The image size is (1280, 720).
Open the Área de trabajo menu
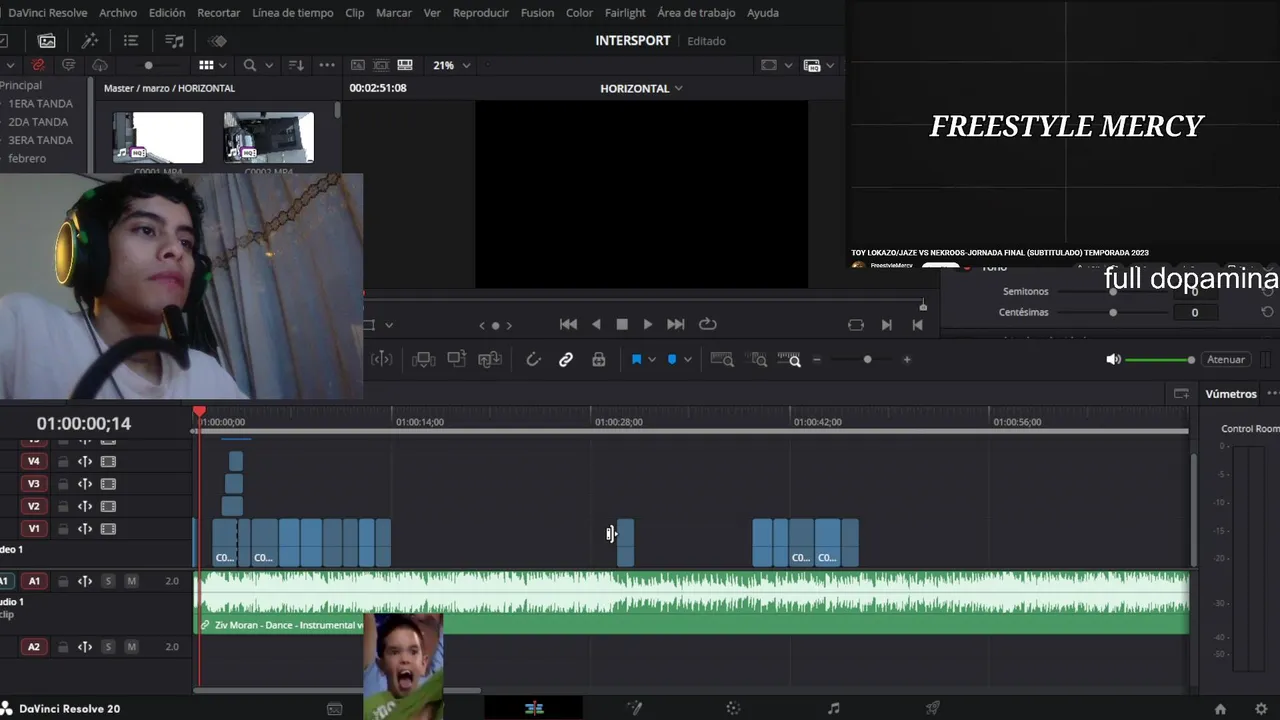pyautogui.click(x=696, y=13)
